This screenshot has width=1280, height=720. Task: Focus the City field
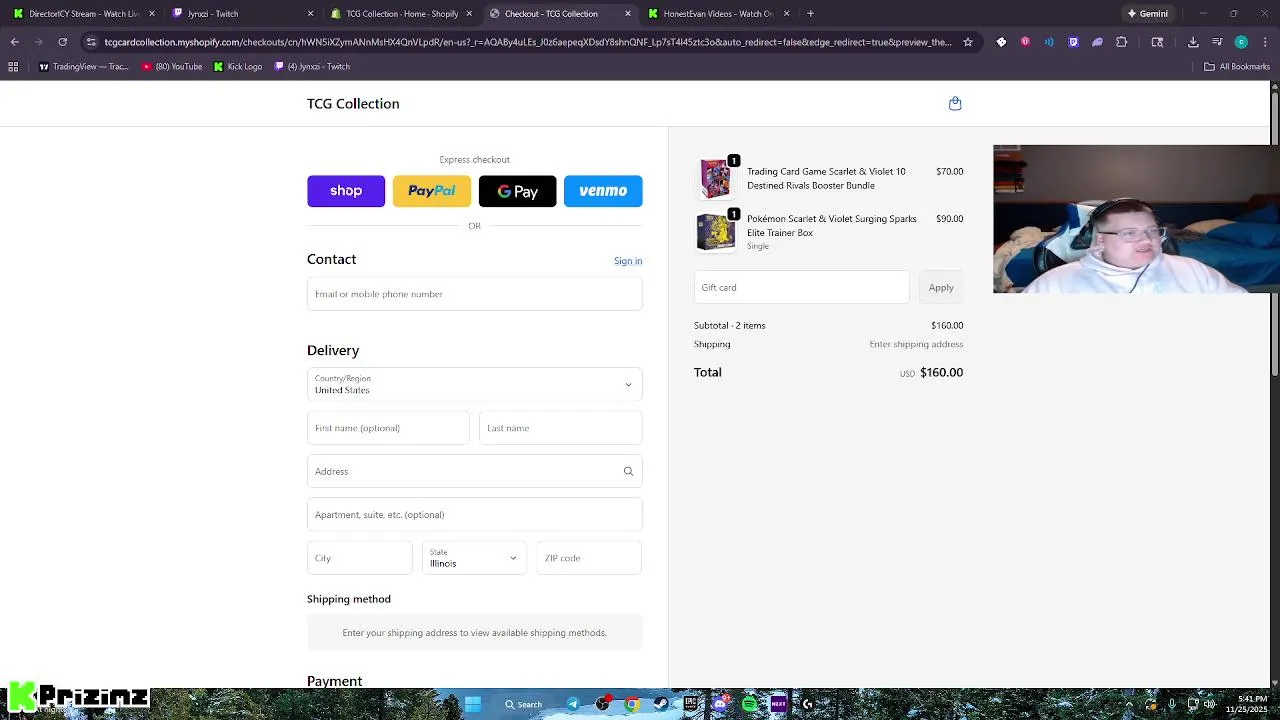pos(359,558)
